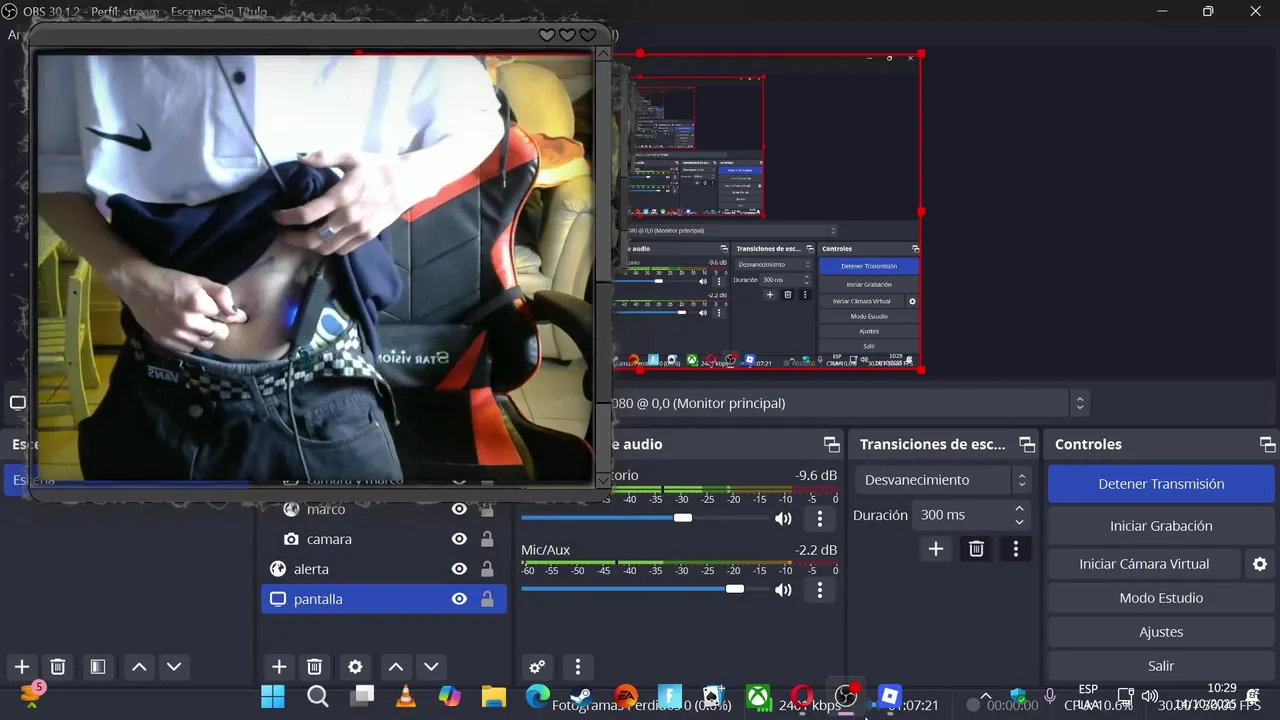Image resolution: width=1280 pixels, height=720 pixels.
Task: Open VLC from the taskbar
Action: (x=406, y=696)
